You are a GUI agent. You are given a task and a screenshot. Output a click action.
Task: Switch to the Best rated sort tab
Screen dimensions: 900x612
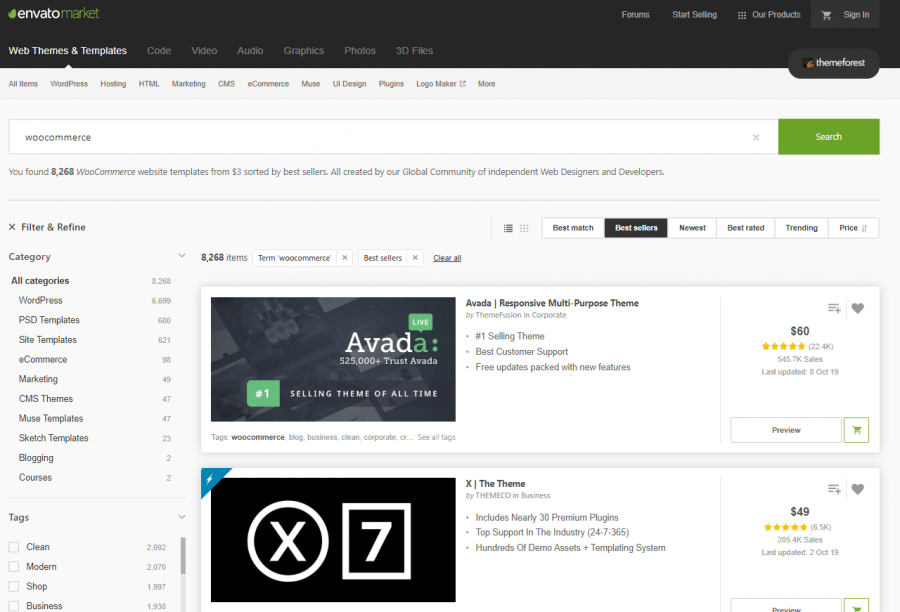tap(745, 228)
